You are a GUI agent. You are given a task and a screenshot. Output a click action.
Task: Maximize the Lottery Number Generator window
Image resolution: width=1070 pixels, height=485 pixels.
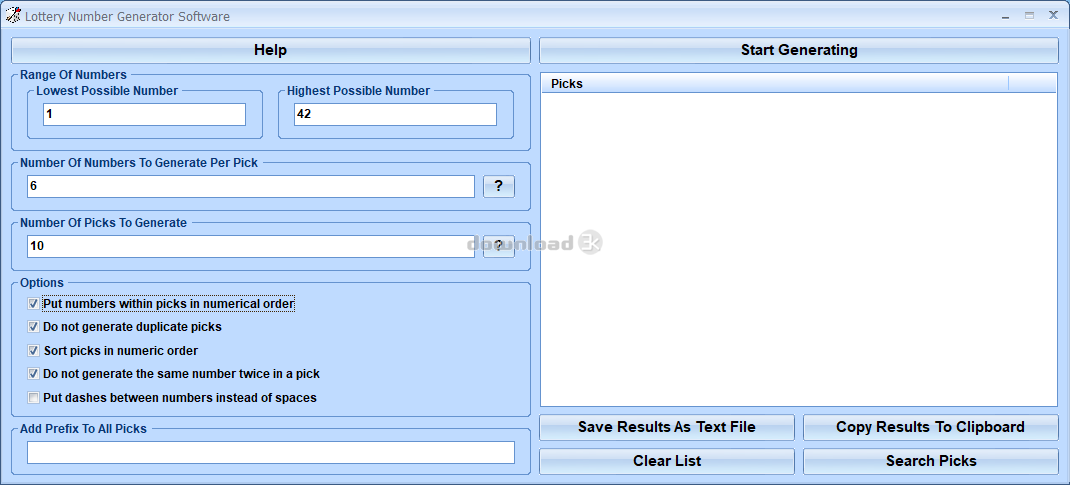[1029, 16]
